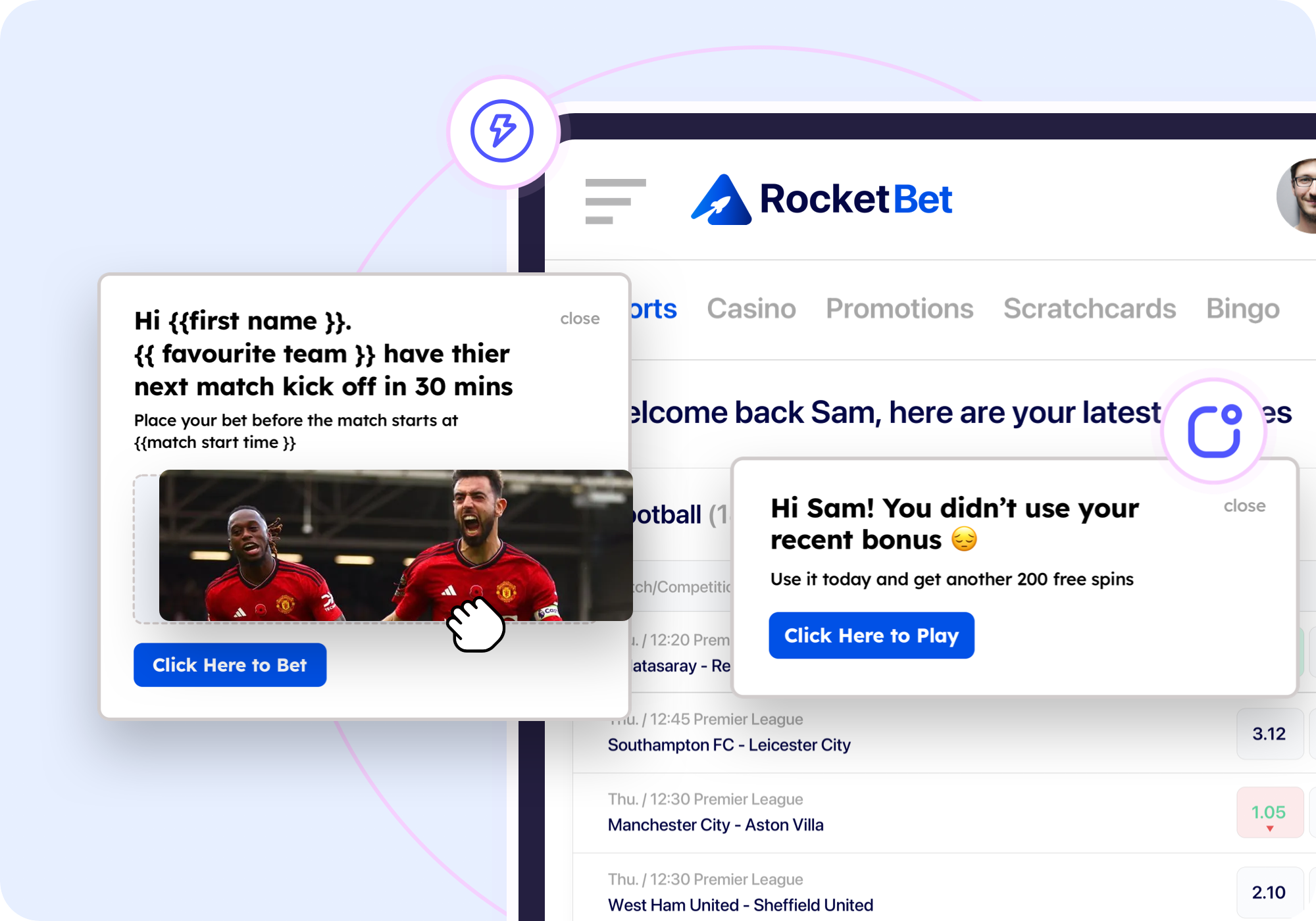
Task: Close the favourite team notification popup
Action: (580, 319)
